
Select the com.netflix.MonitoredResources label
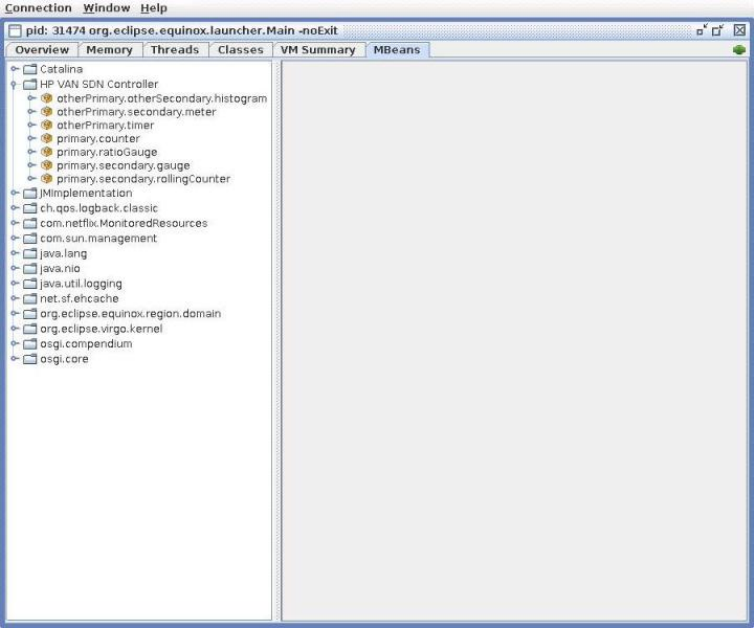(x=124, y=224)
